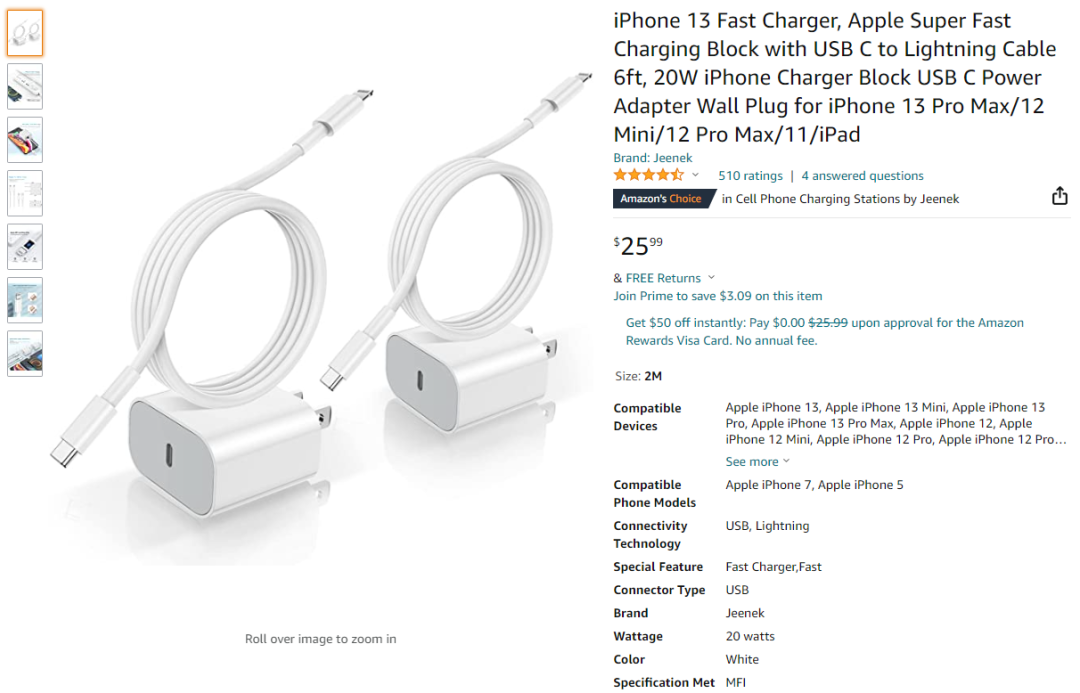This screenshot has height=693, width=1080.
Task: Open the Brand: Jeenek link
Action: point(653,158)
